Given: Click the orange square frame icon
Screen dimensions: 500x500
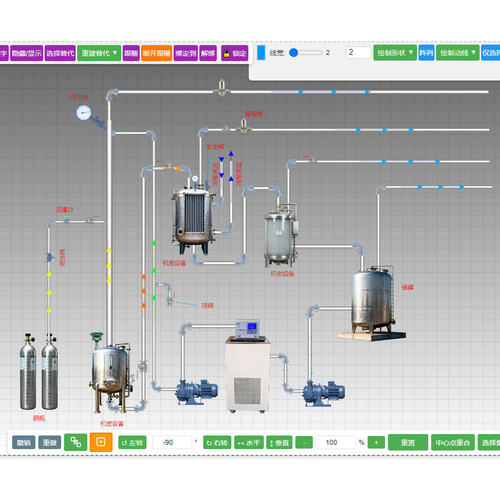Looking at the screenshot, I should point(101,442).
